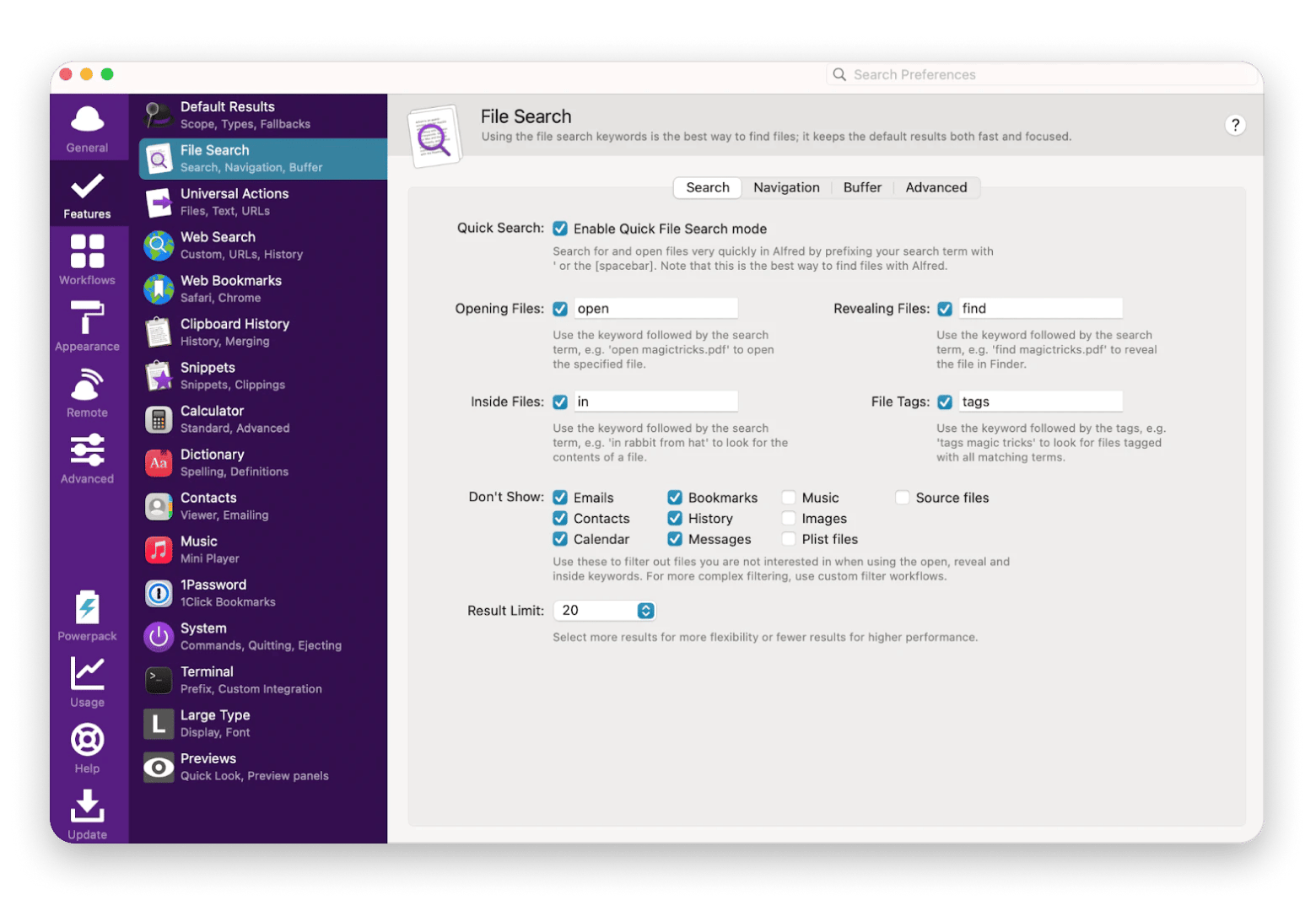Uncheck the Emails checkbox
Image resolution: width=1316 pixels, height=911 pixels.
pos(560,498)
